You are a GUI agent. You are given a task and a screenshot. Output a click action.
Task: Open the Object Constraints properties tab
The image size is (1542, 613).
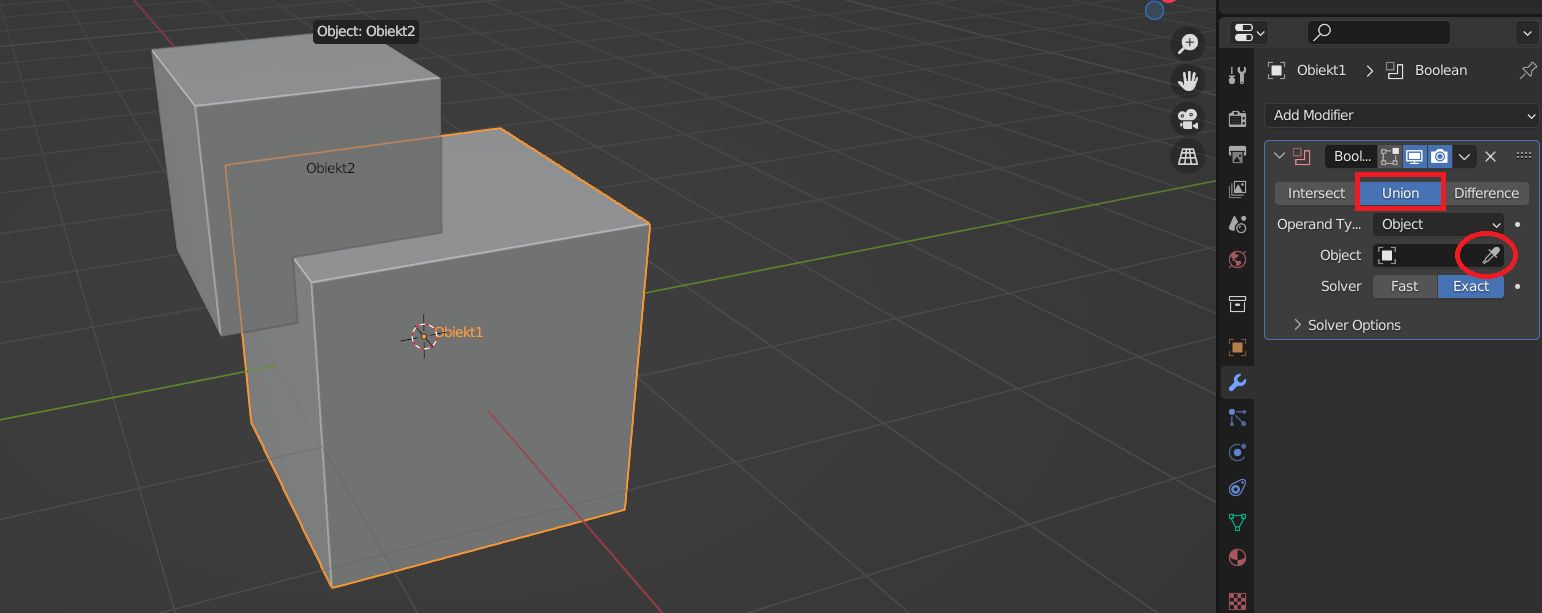pos(1237,487)
